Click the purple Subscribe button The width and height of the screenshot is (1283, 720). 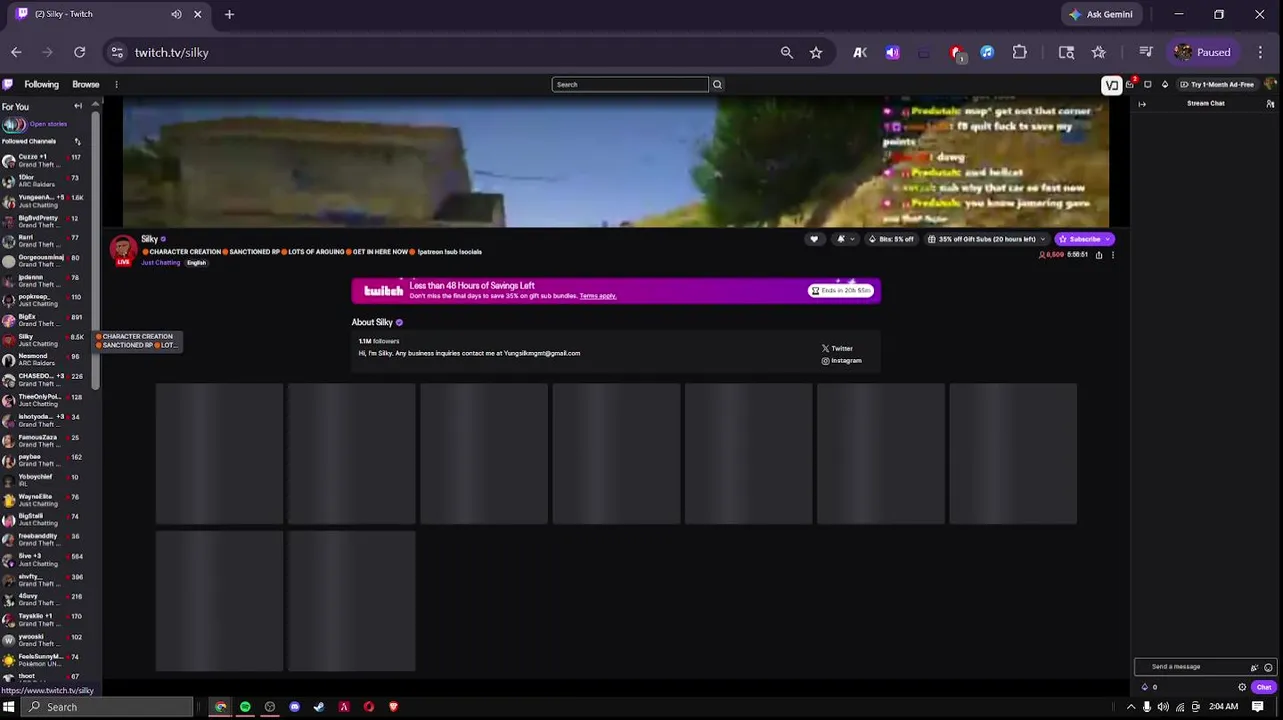(1085, 240)
